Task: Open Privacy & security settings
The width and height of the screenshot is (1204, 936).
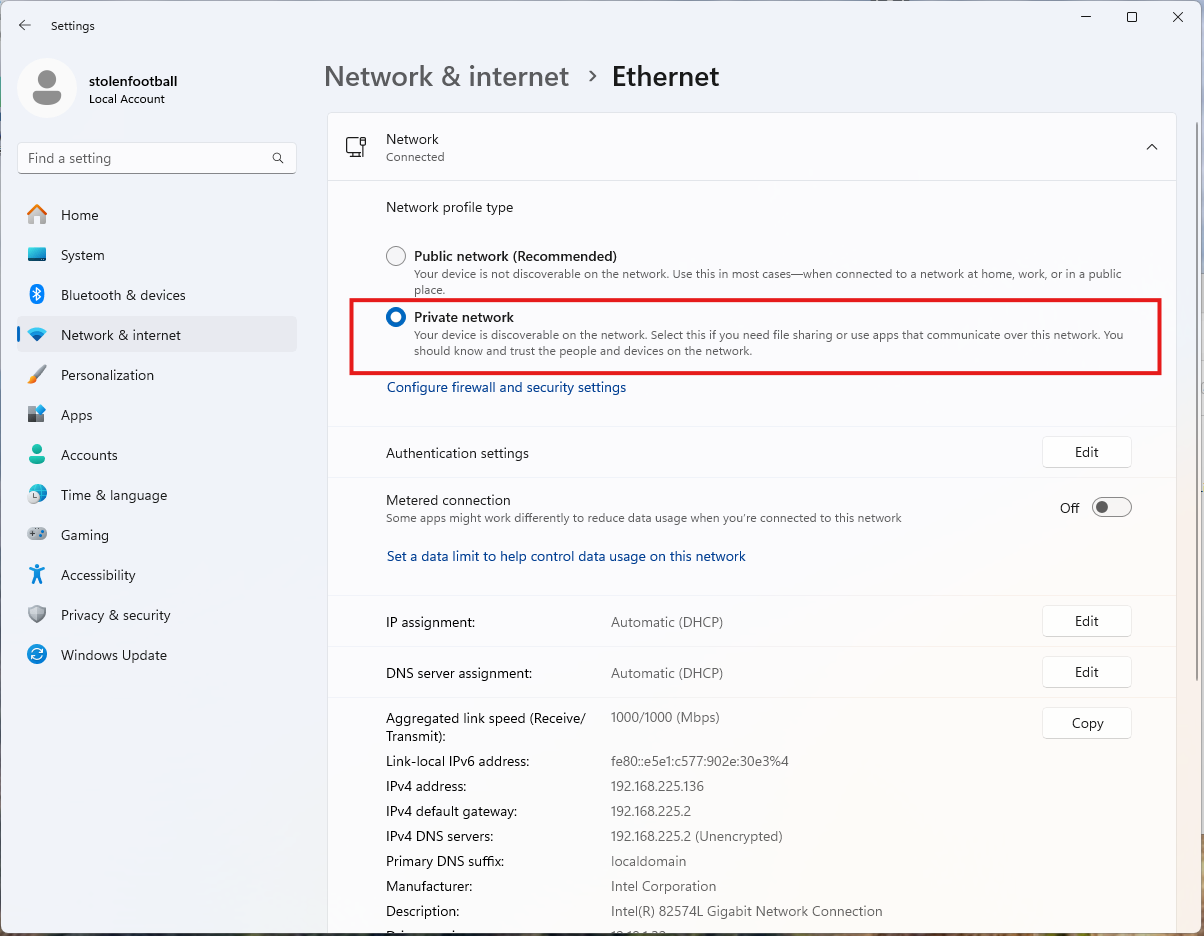Action: 157,614
